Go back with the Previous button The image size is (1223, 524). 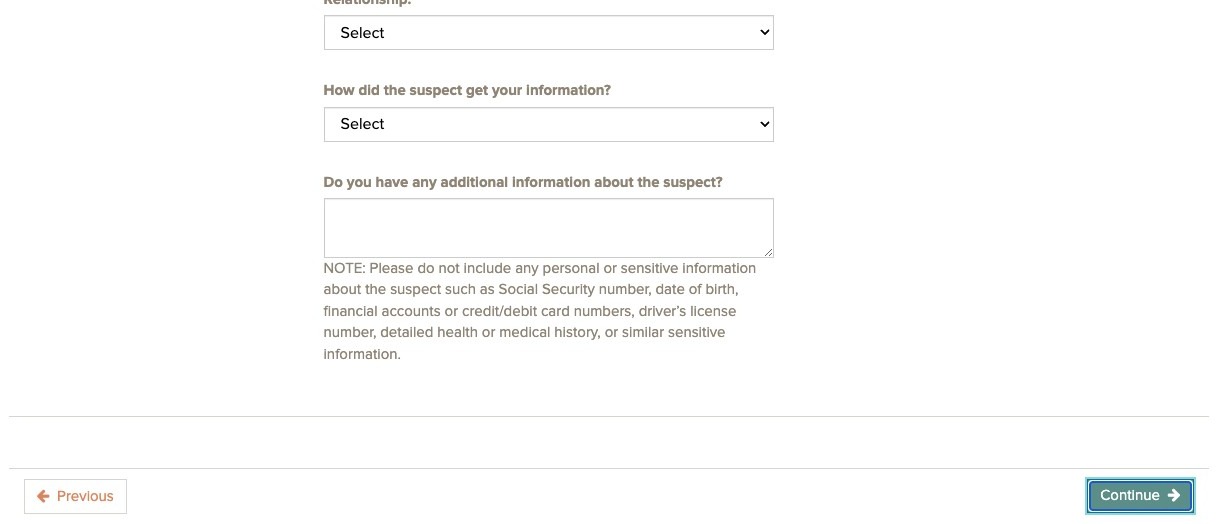(x=75, y=496)
